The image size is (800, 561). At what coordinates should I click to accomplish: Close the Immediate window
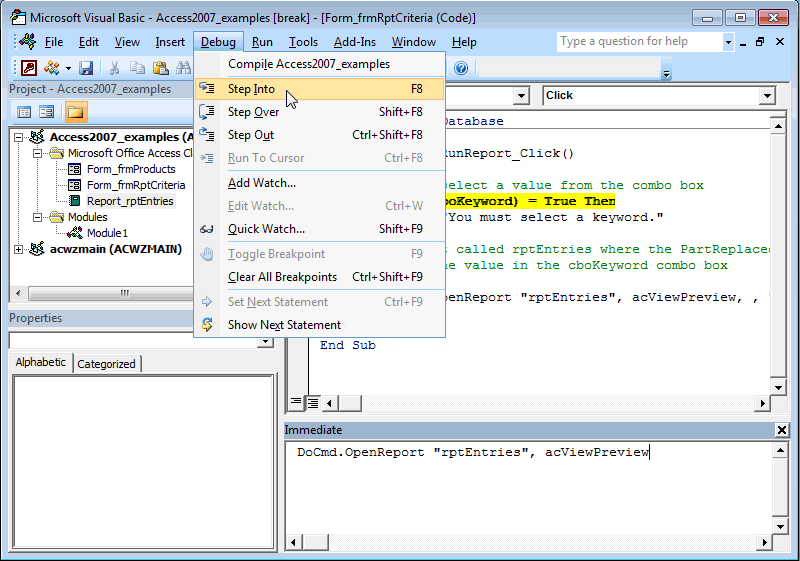click(781, 430)
